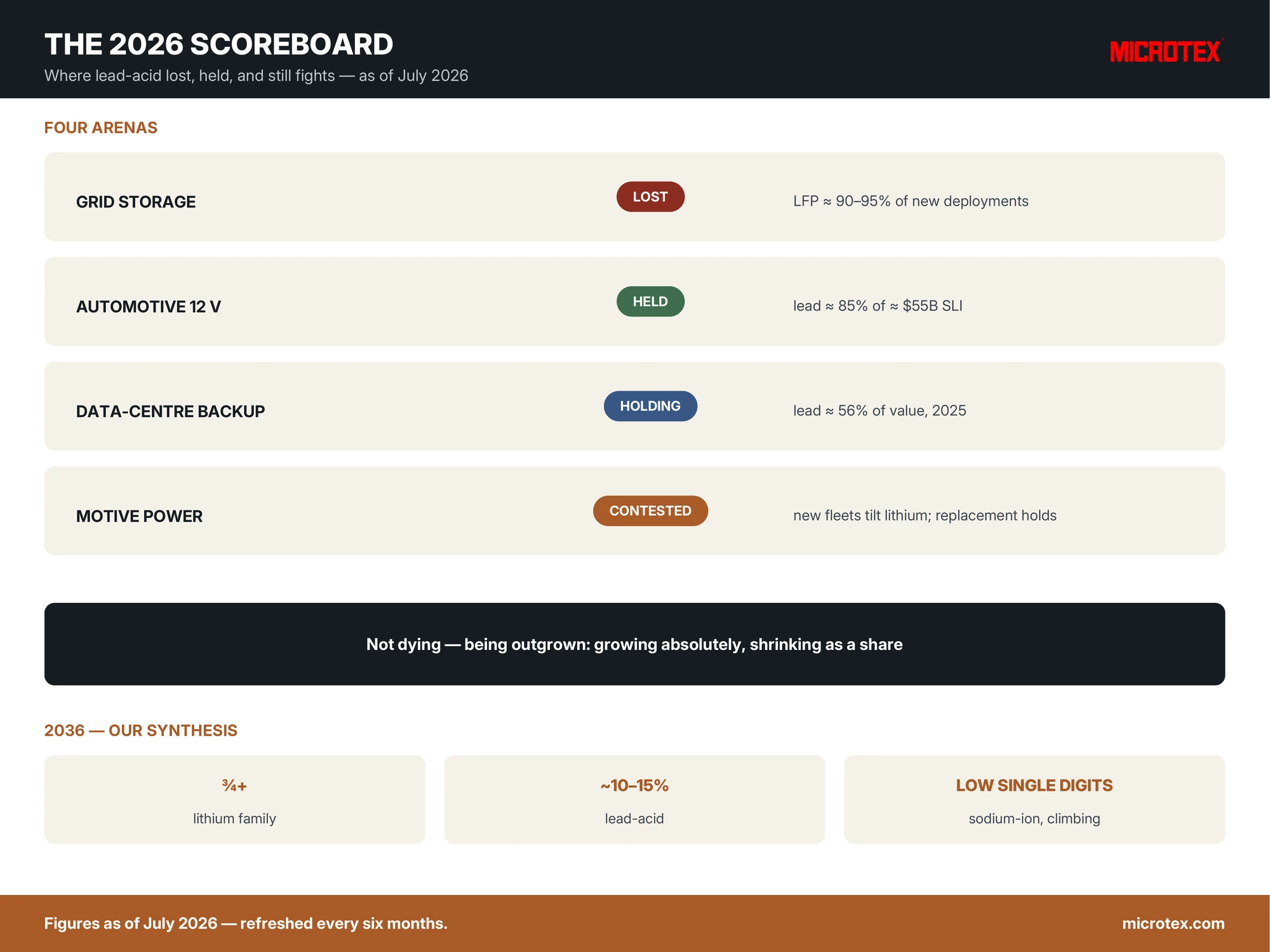This screenshot has height=952, width=1270.
Task: Open the microtex.com link in footer
Action: 1173,923
